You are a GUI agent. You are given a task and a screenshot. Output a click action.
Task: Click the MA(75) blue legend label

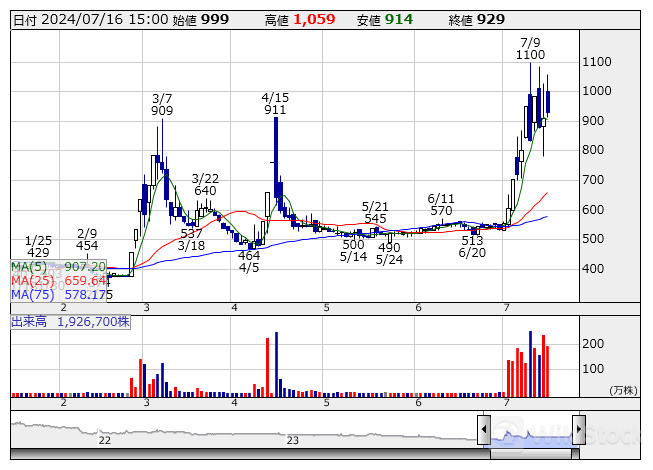(58, 295)
